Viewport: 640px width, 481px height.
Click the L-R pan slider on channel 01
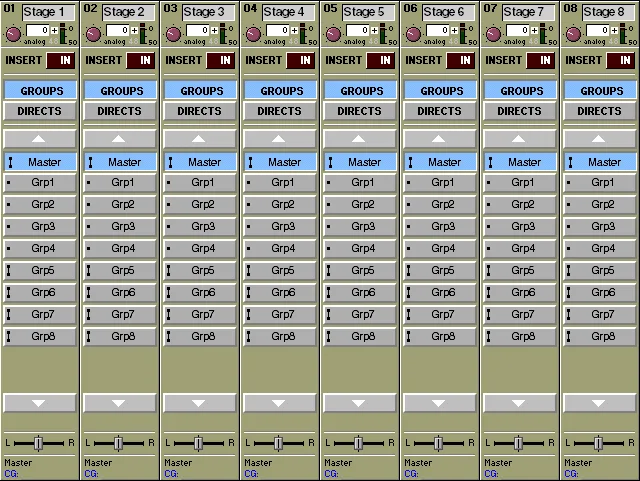tap(40, 443)
